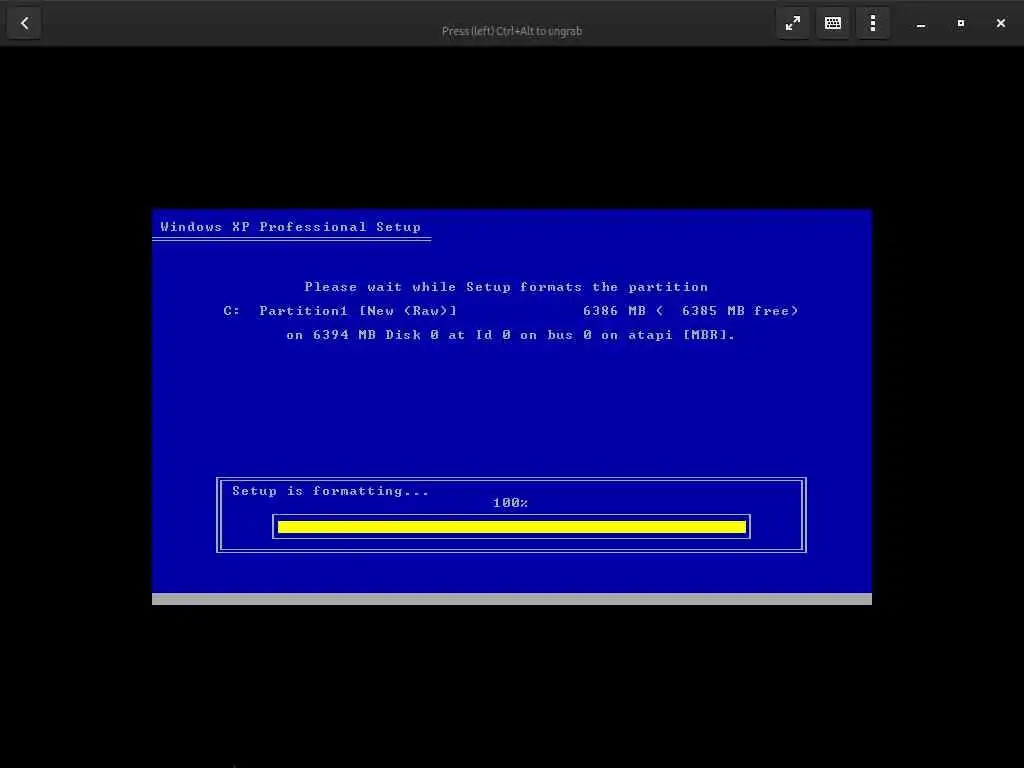Screen dimensions: 1024x768
Task: Click the gray status bar below setup screen
Action: [x=511, y=599]
